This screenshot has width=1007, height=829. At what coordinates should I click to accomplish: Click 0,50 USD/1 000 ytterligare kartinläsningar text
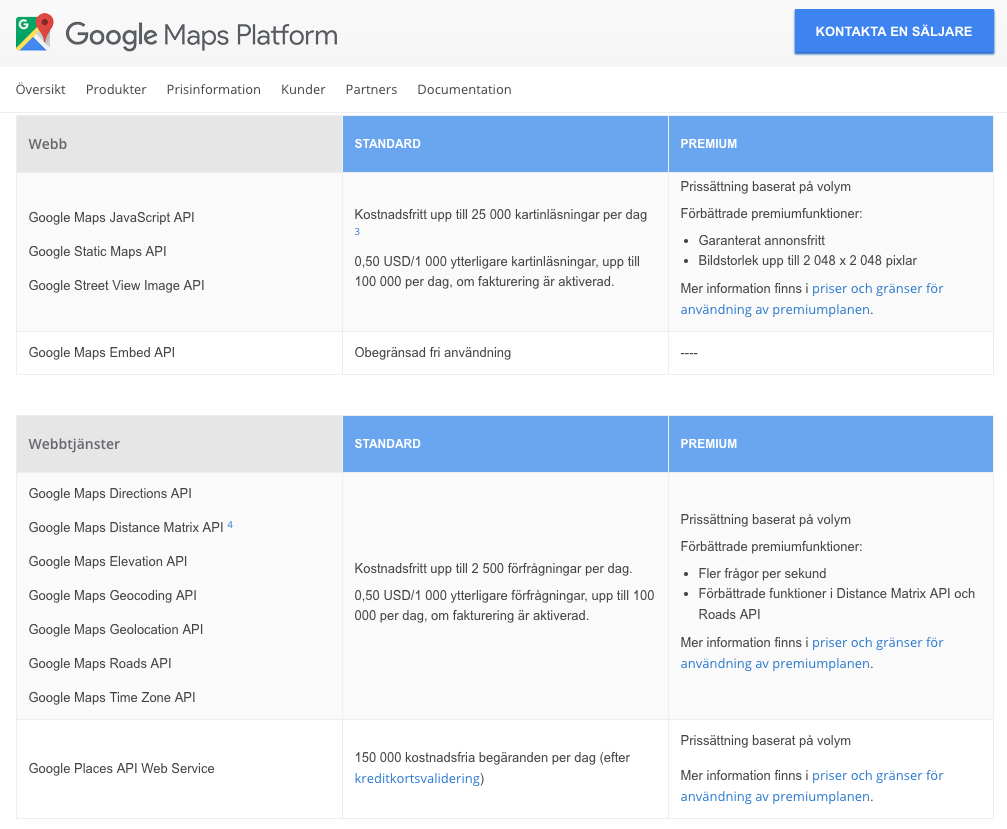[498, 272]
